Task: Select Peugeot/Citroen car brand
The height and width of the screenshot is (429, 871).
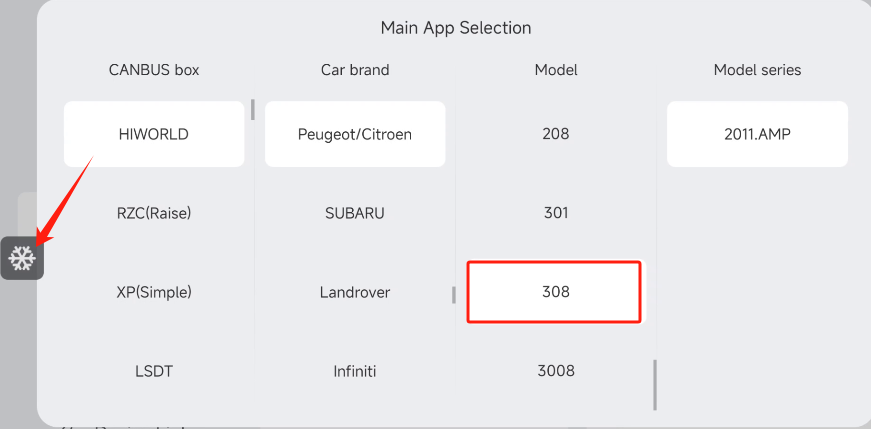Action: pyautogui.click(x=355, y=134)
